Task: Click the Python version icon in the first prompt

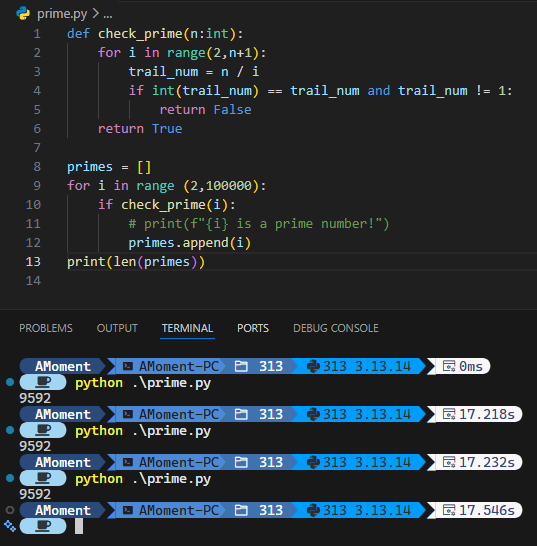Action: tap(313, 366)
